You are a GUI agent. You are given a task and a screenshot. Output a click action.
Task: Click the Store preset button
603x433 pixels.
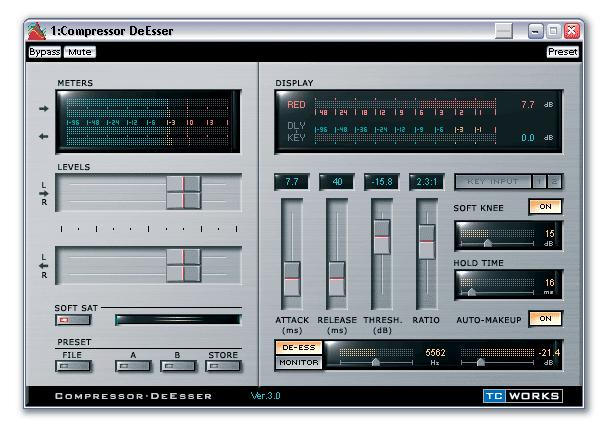tap(223, 366)
